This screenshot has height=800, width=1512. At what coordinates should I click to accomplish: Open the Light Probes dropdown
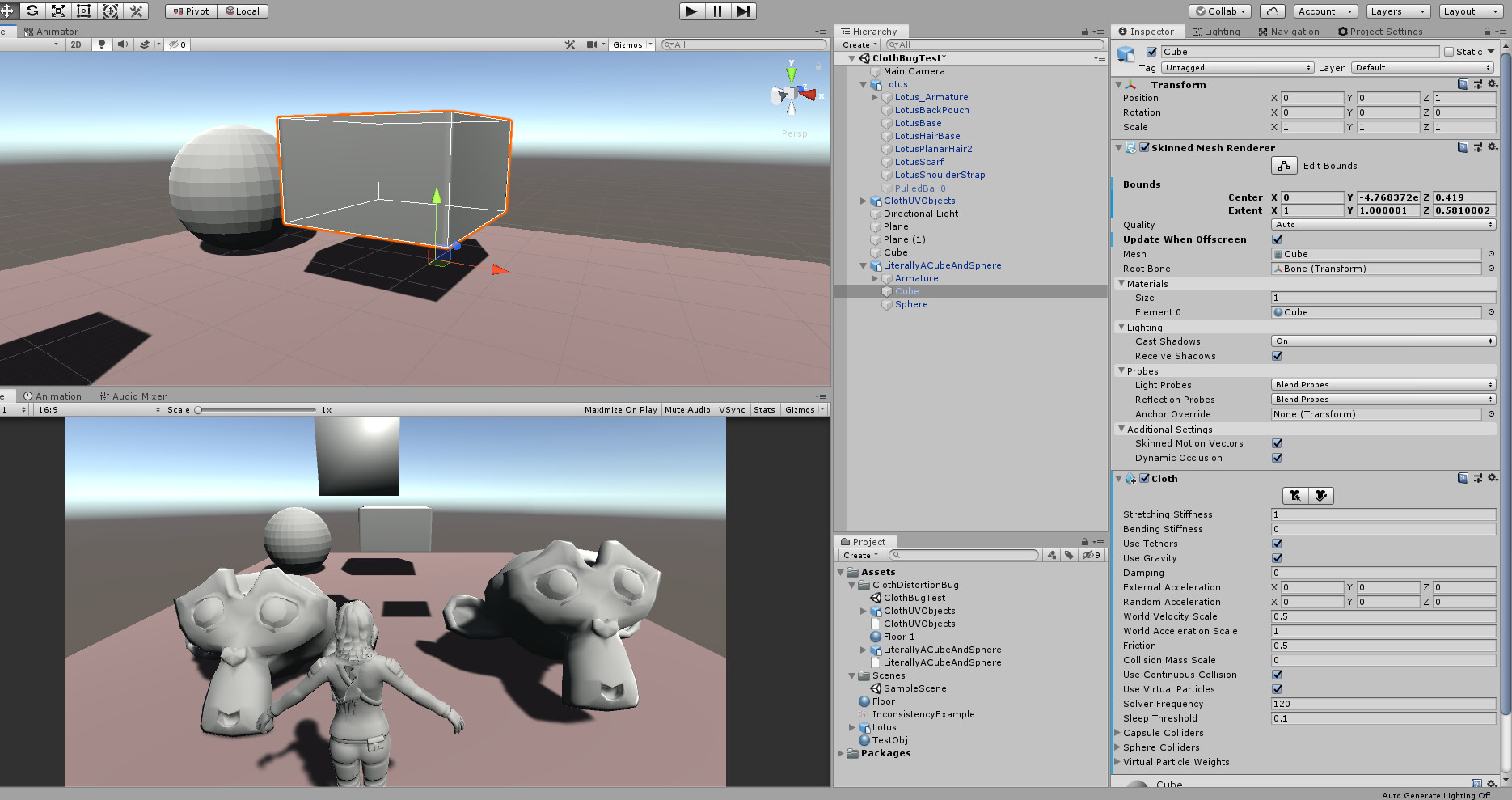coord(1383,385)
